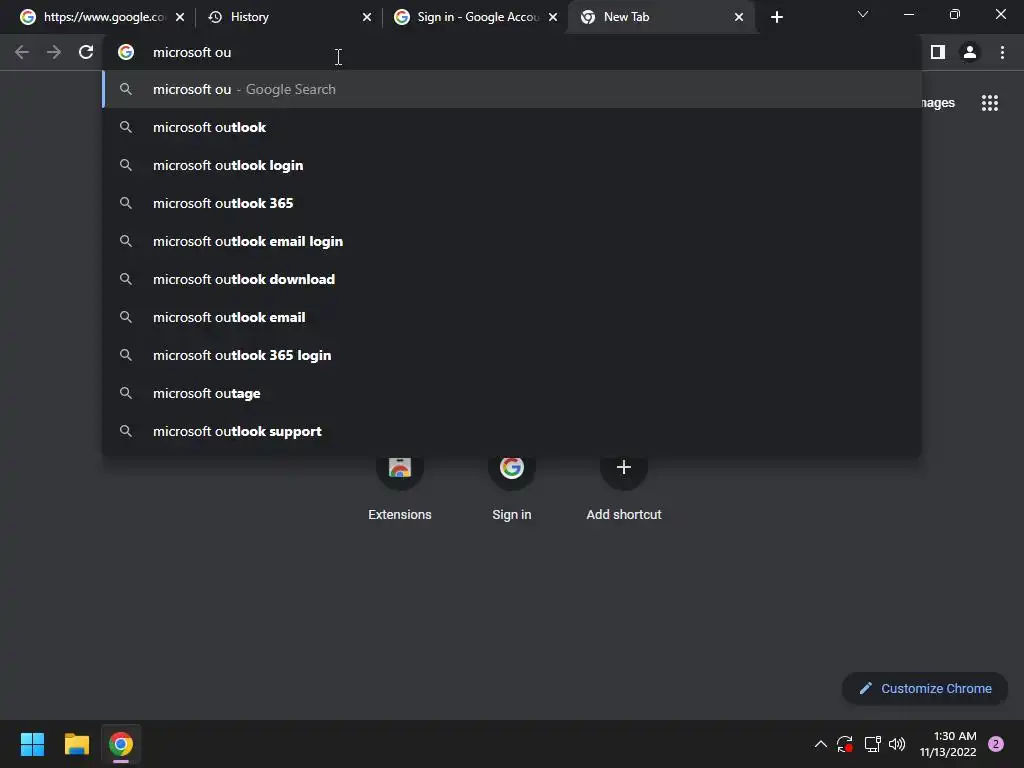This screenshot has width=1024, height=768.
Task: Click the Google icon in address bar
Action: click(x=126, y=52)
